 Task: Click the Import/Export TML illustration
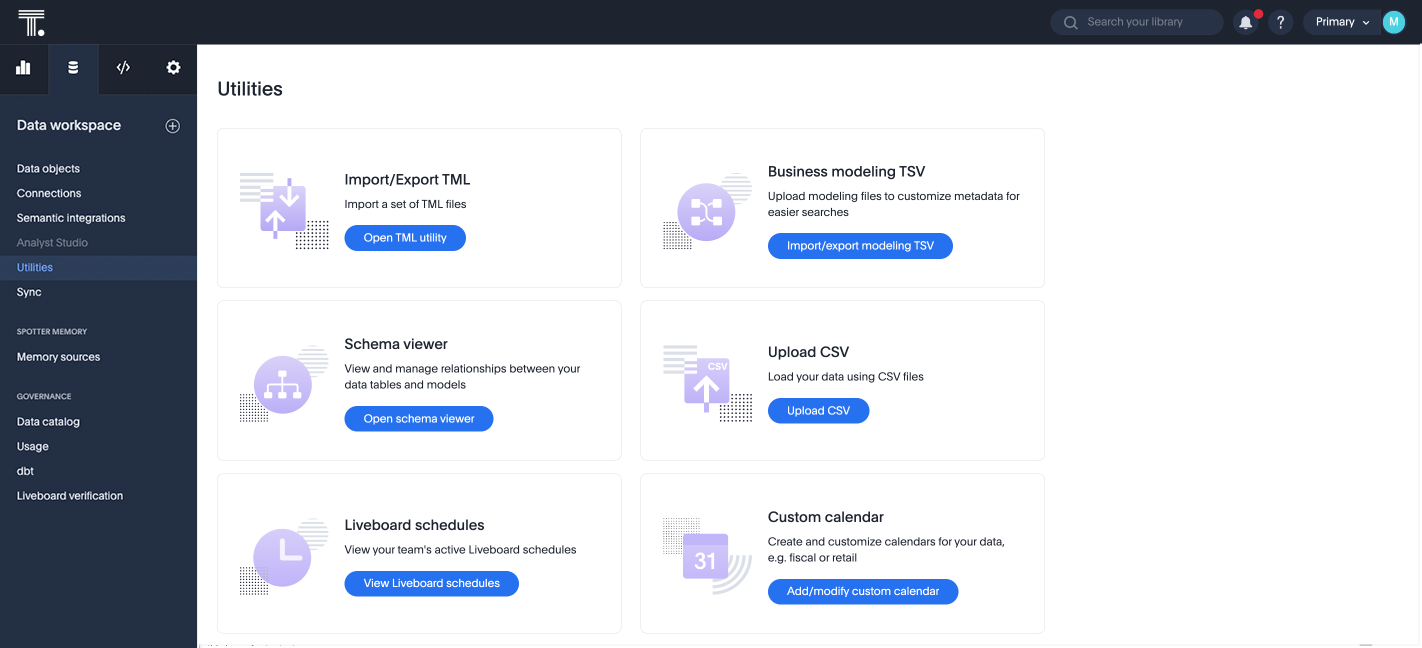(284, 211)
